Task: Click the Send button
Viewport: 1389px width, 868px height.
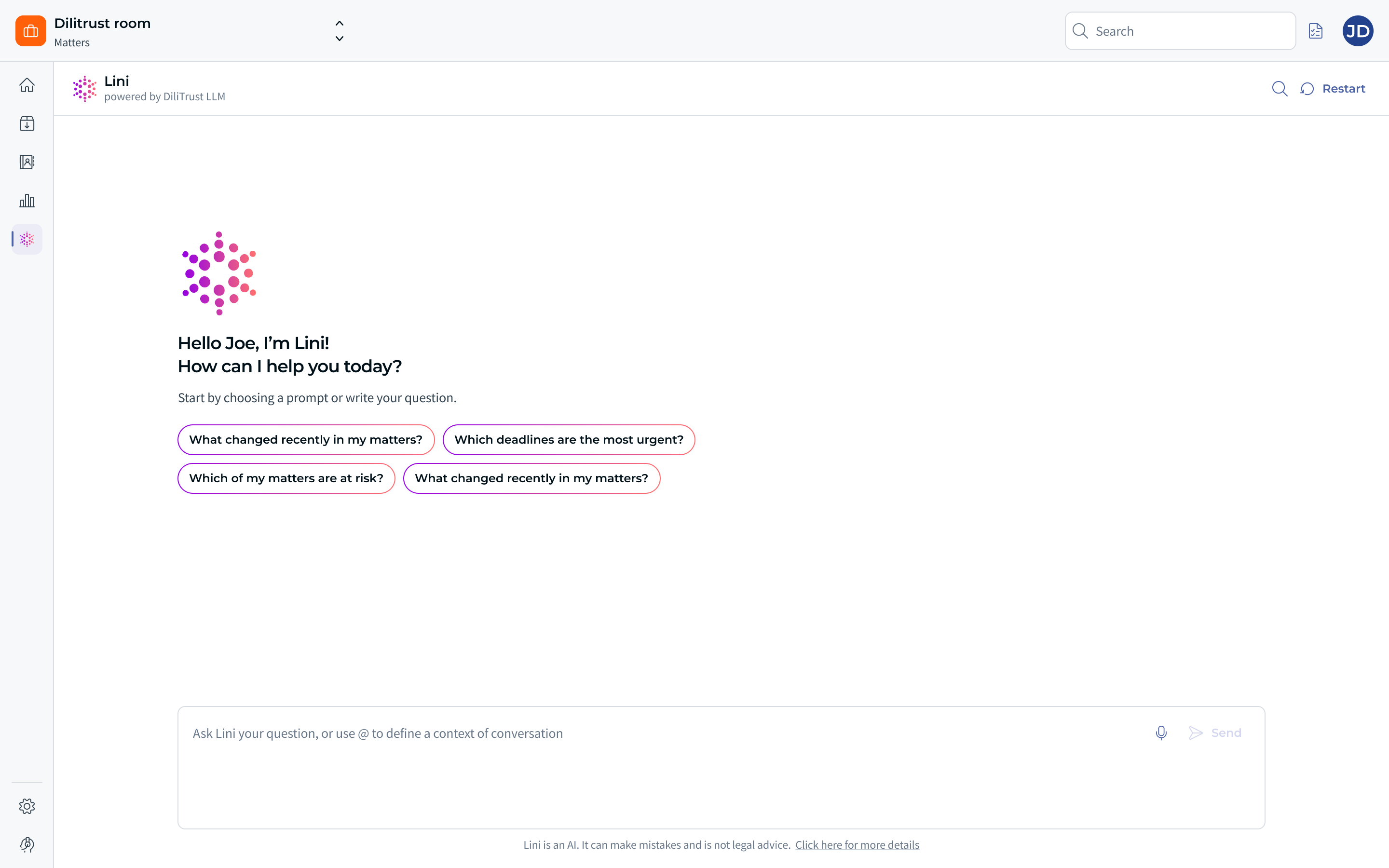Action: 1214,733
